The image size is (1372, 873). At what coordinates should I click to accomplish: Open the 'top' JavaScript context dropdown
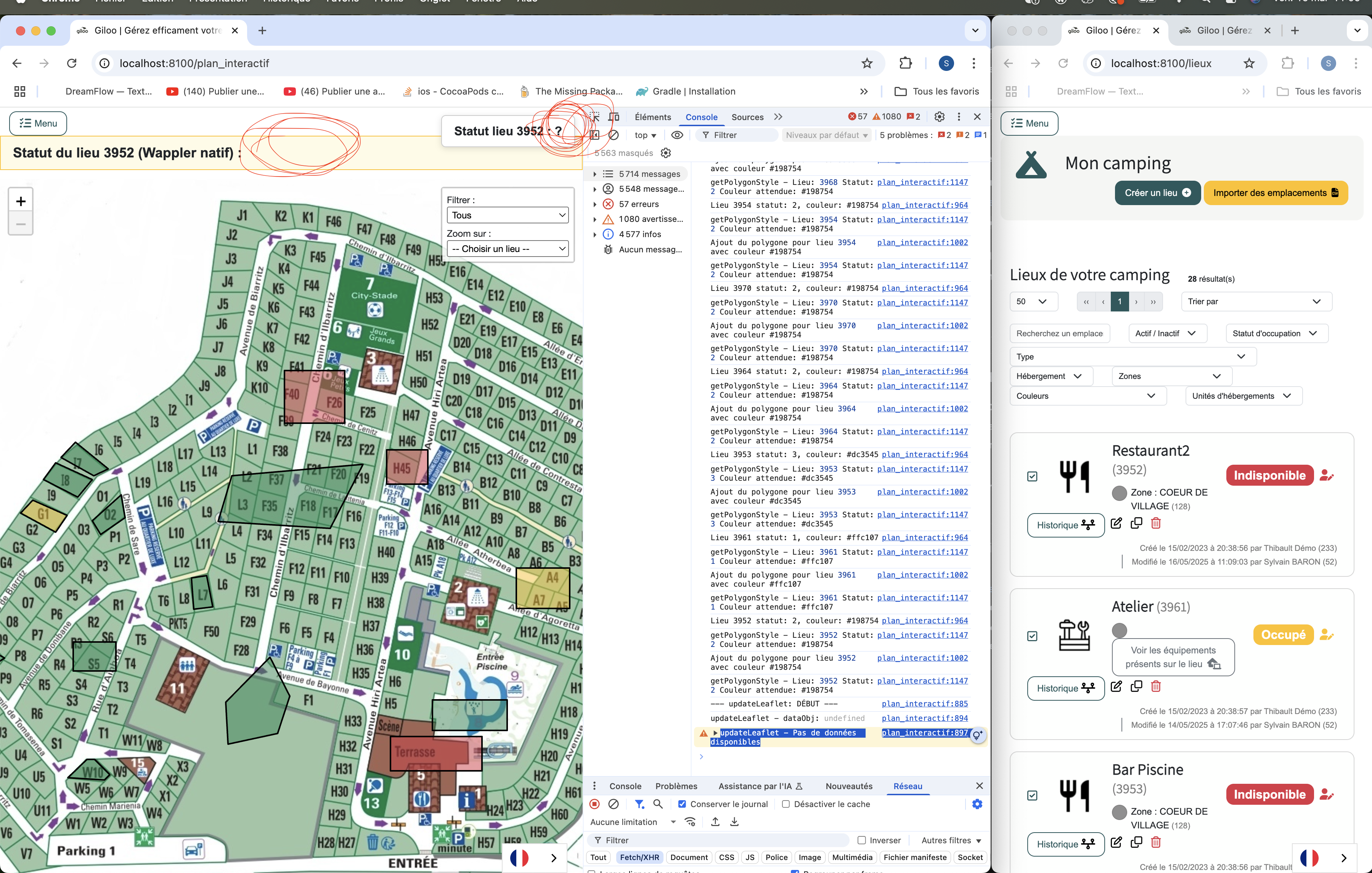point(645,135)
